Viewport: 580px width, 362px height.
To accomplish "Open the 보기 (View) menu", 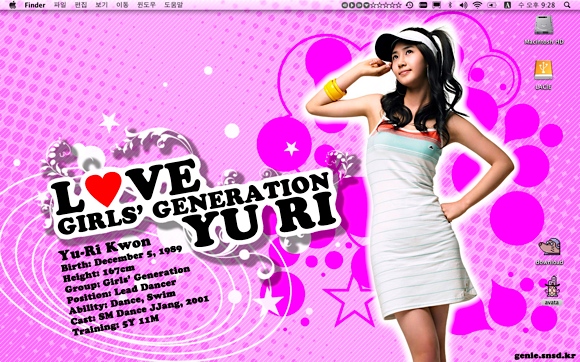I will coord(101,5).
